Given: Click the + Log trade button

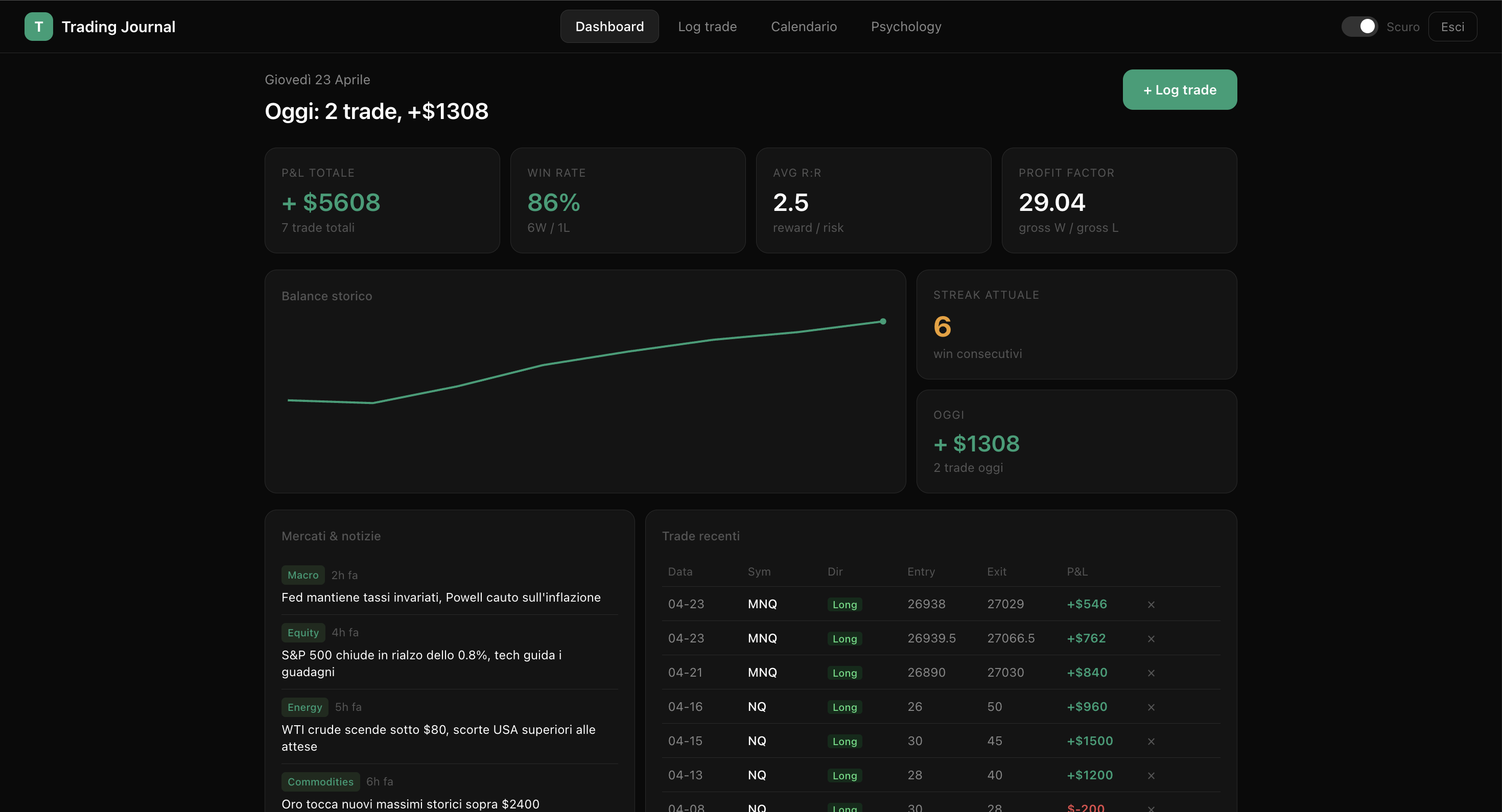Looking at the screenshot, I should pos(1179,90).
